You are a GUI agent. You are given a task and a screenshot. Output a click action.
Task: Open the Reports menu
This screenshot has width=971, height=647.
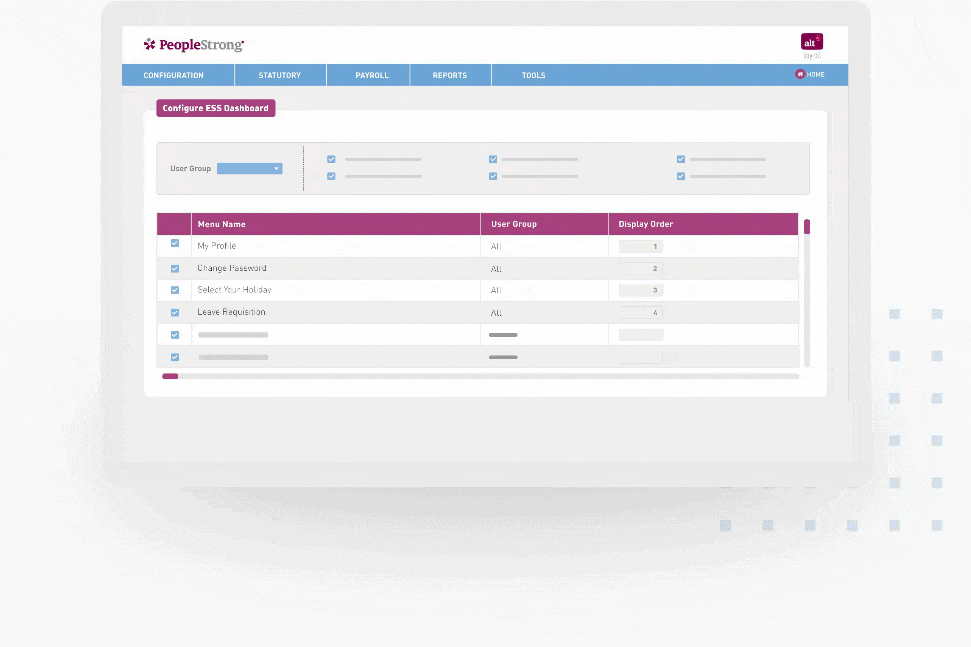click(450, 75)
